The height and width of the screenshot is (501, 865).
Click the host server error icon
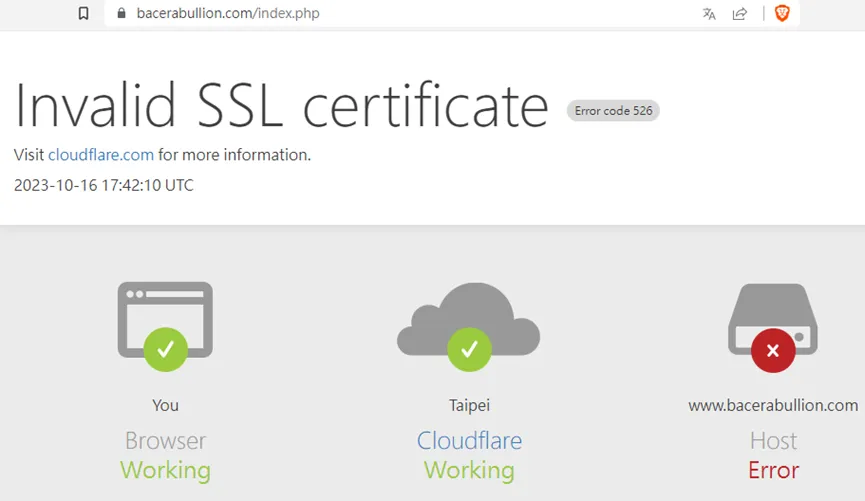coord(773,327)
